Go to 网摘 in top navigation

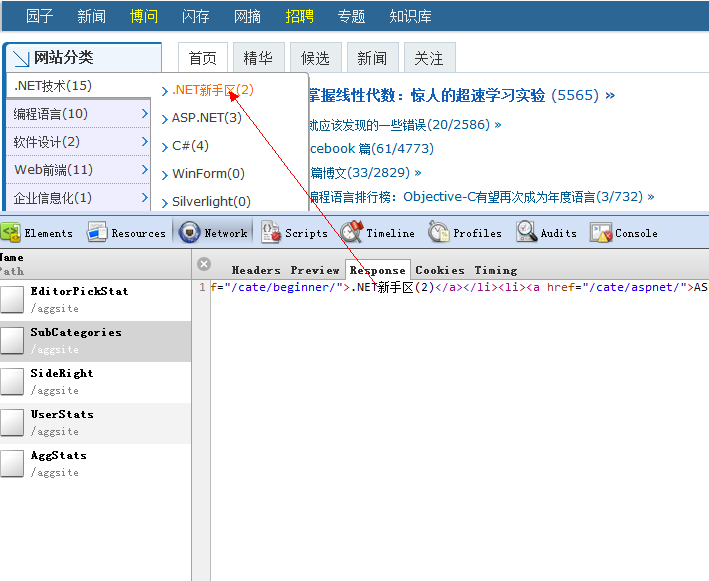247,16
